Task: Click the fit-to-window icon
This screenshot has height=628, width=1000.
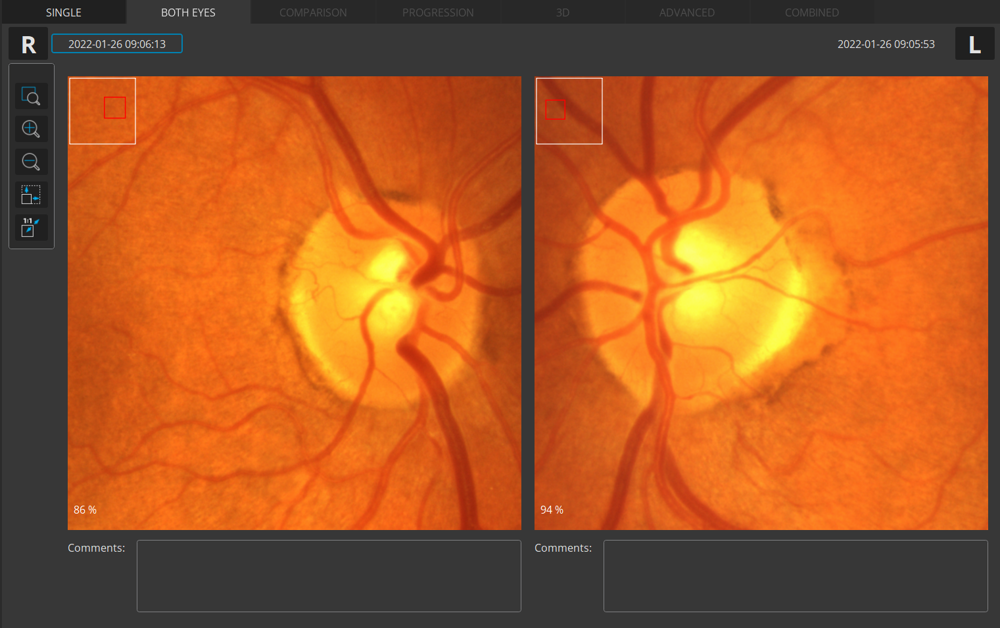Action: (30, 195)
